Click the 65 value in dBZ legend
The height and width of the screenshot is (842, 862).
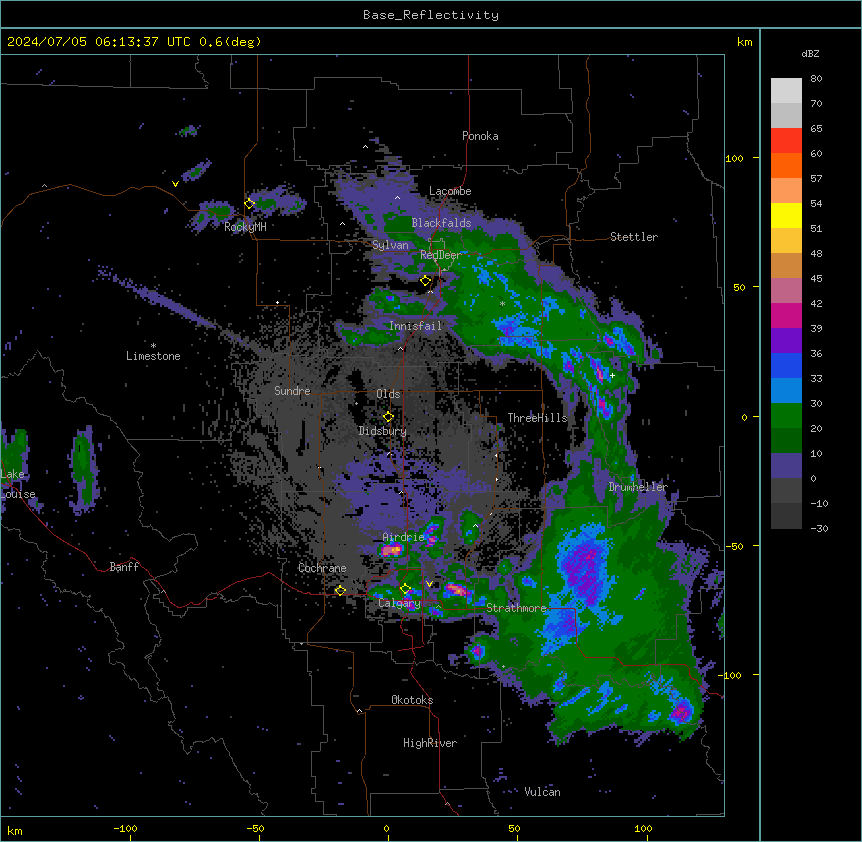click(816, 129)
